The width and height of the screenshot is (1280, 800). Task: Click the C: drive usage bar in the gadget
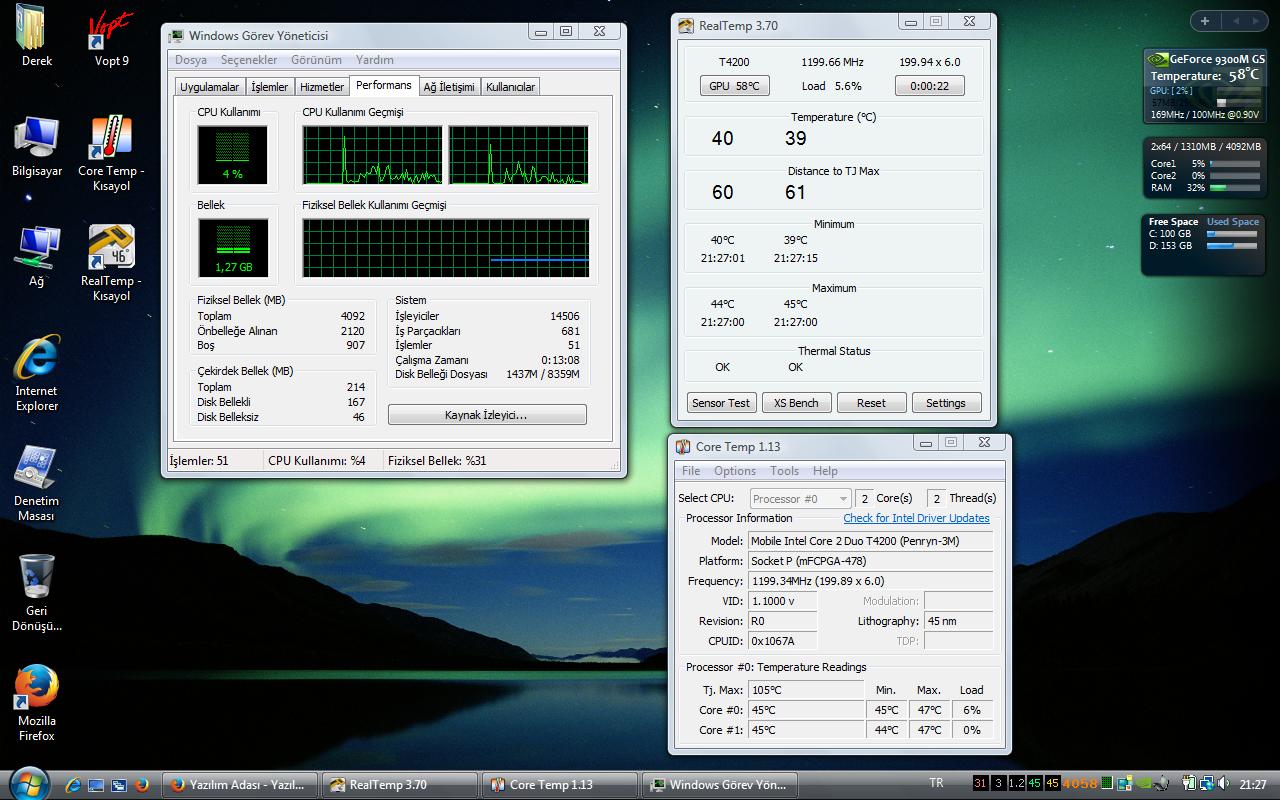[1232, 234]
